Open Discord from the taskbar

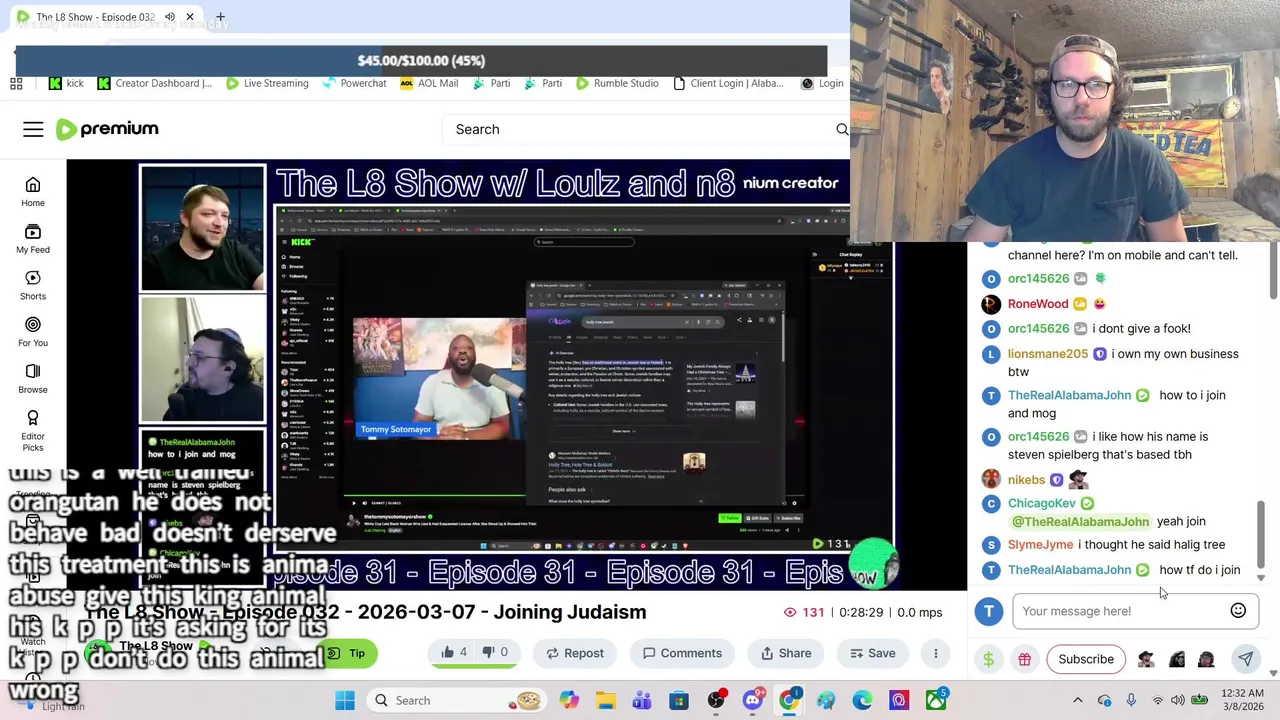click(752, 700)
